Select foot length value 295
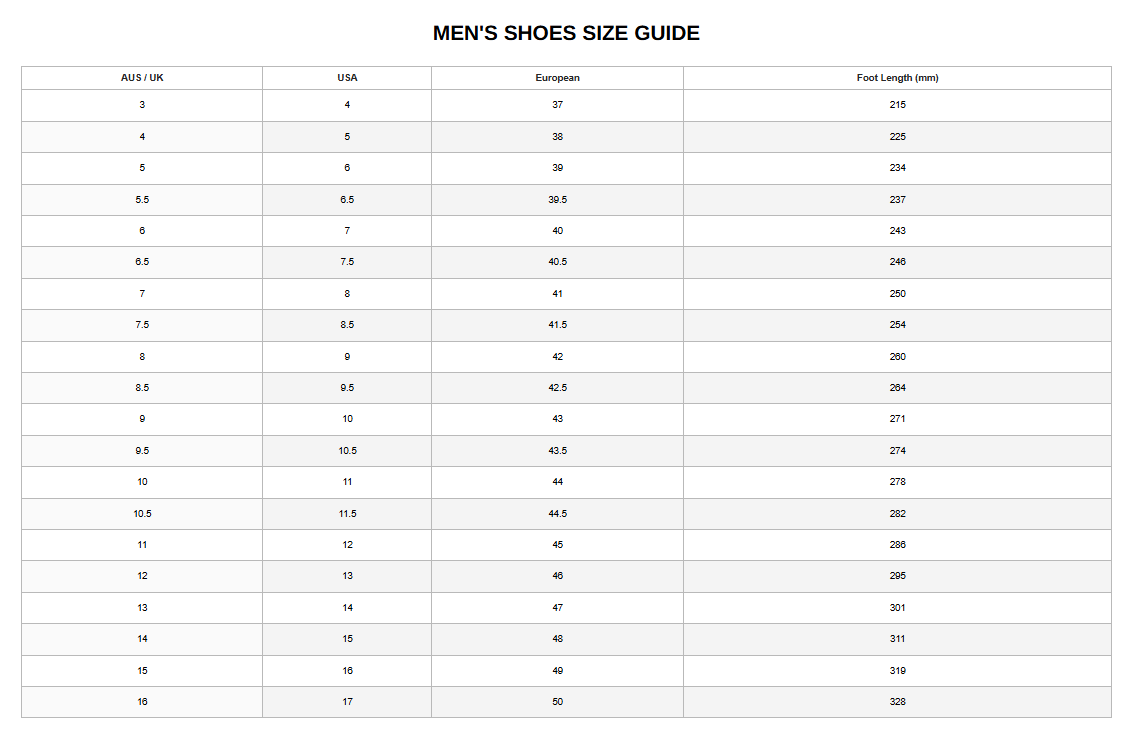Image resolution: width=1128 pixels, height=754 pixels. point(897,576)
